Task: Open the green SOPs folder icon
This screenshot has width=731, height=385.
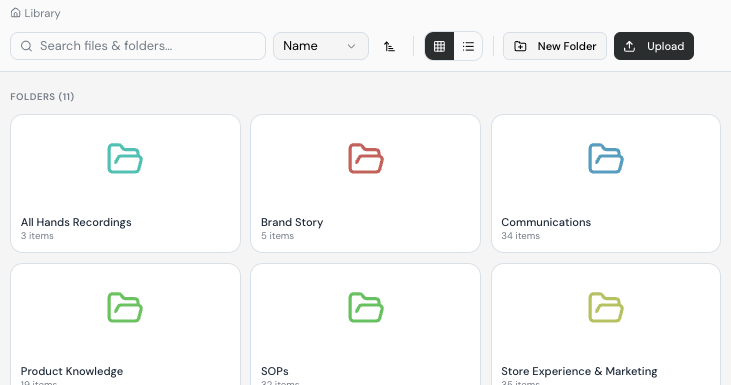Action: pos(366,308)
